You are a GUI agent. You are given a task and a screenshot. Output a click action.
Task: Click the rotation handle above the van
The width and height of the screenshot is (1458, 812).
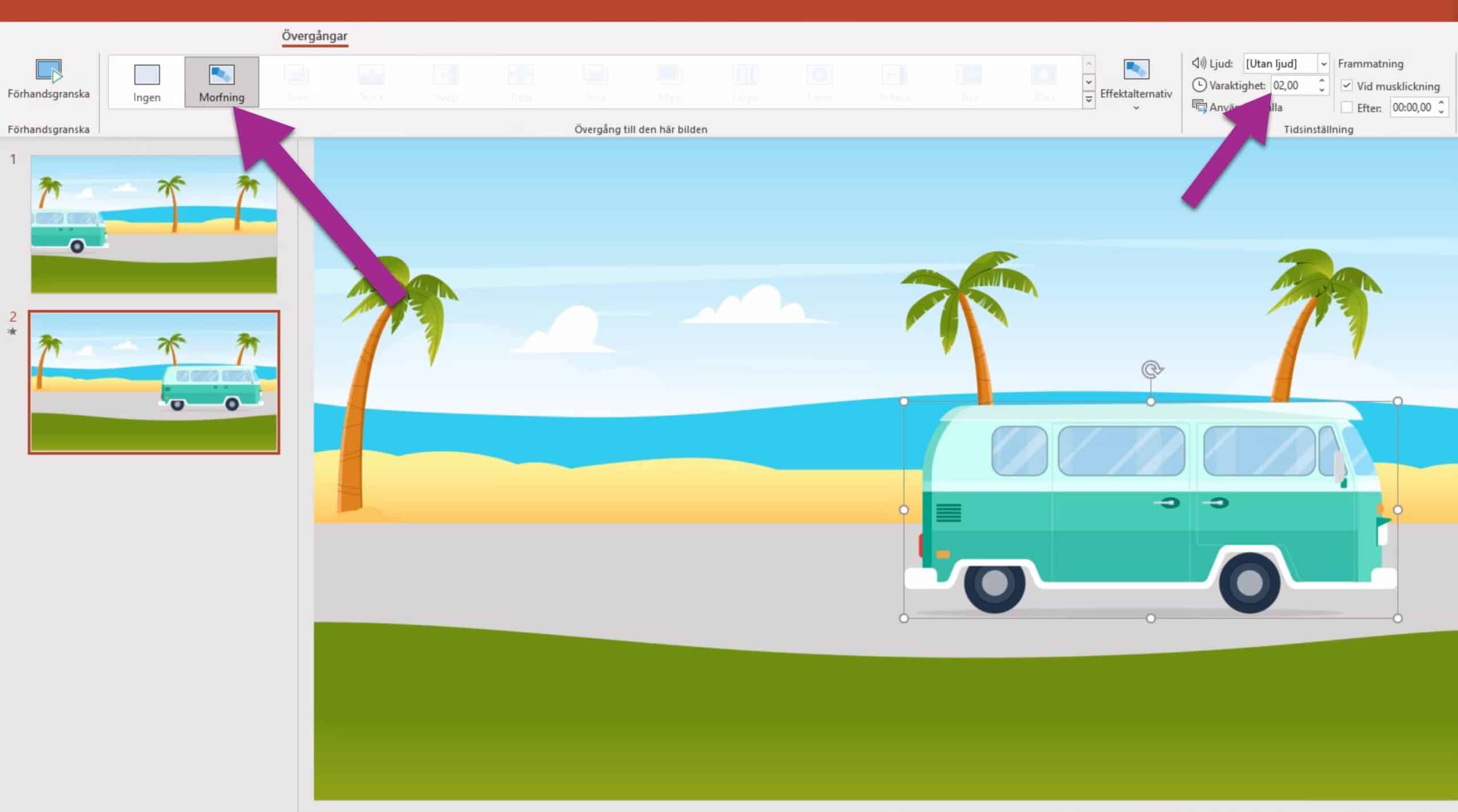(1152, 370)
